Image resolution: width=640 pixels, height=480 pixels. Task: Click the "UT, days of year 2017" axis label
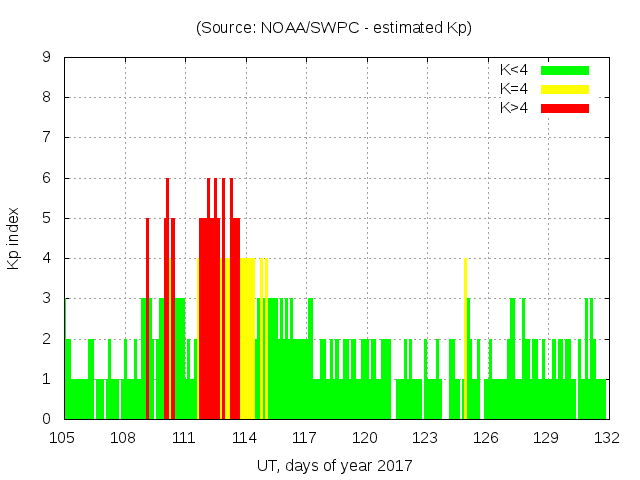(x=334, y=465)
